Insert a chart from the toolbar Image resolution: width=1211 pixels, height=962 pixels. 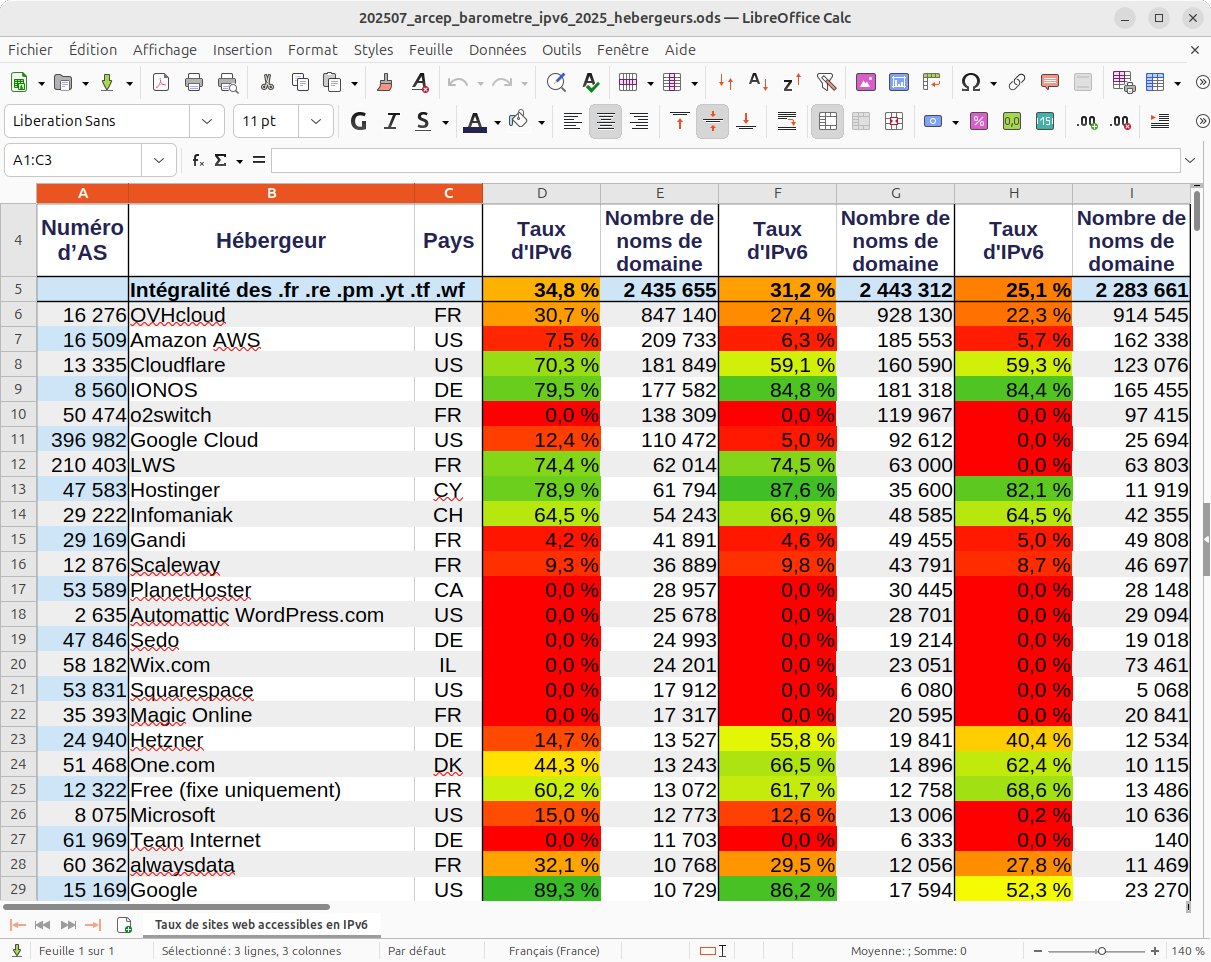(x=899, y=83)
